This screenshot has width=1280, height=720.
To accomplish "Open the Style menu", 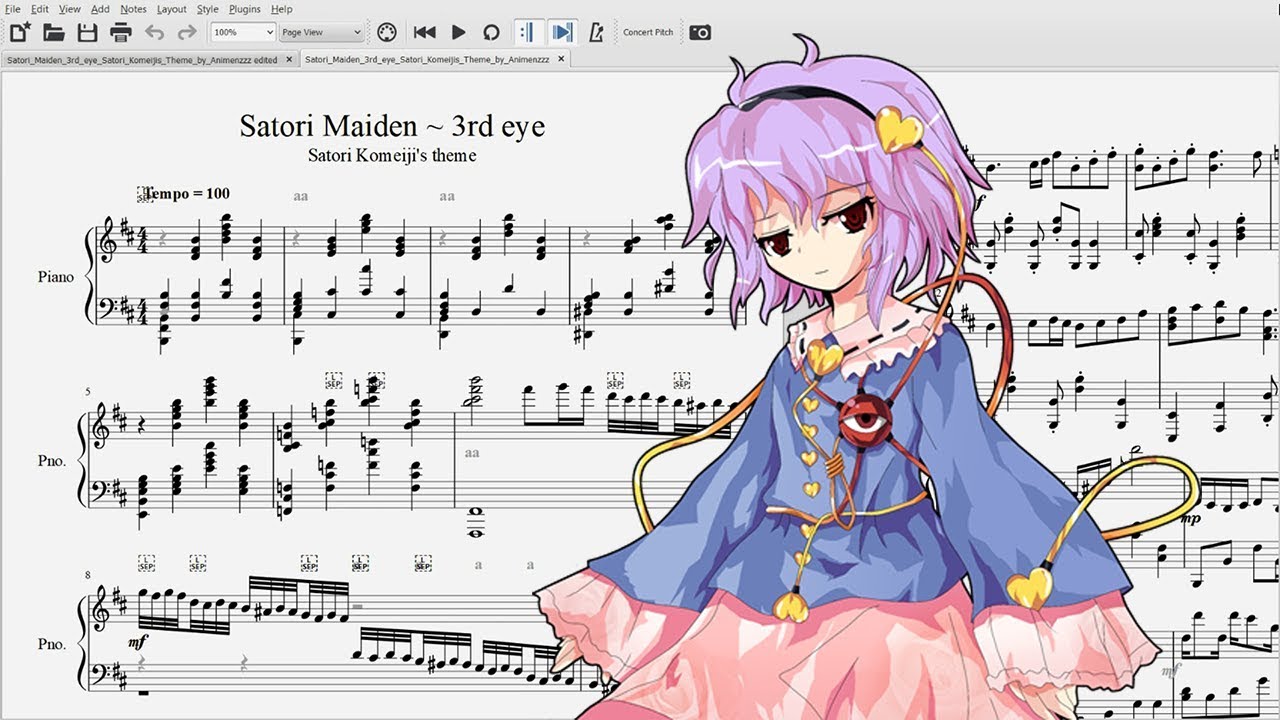I will (x=208, y=9).
